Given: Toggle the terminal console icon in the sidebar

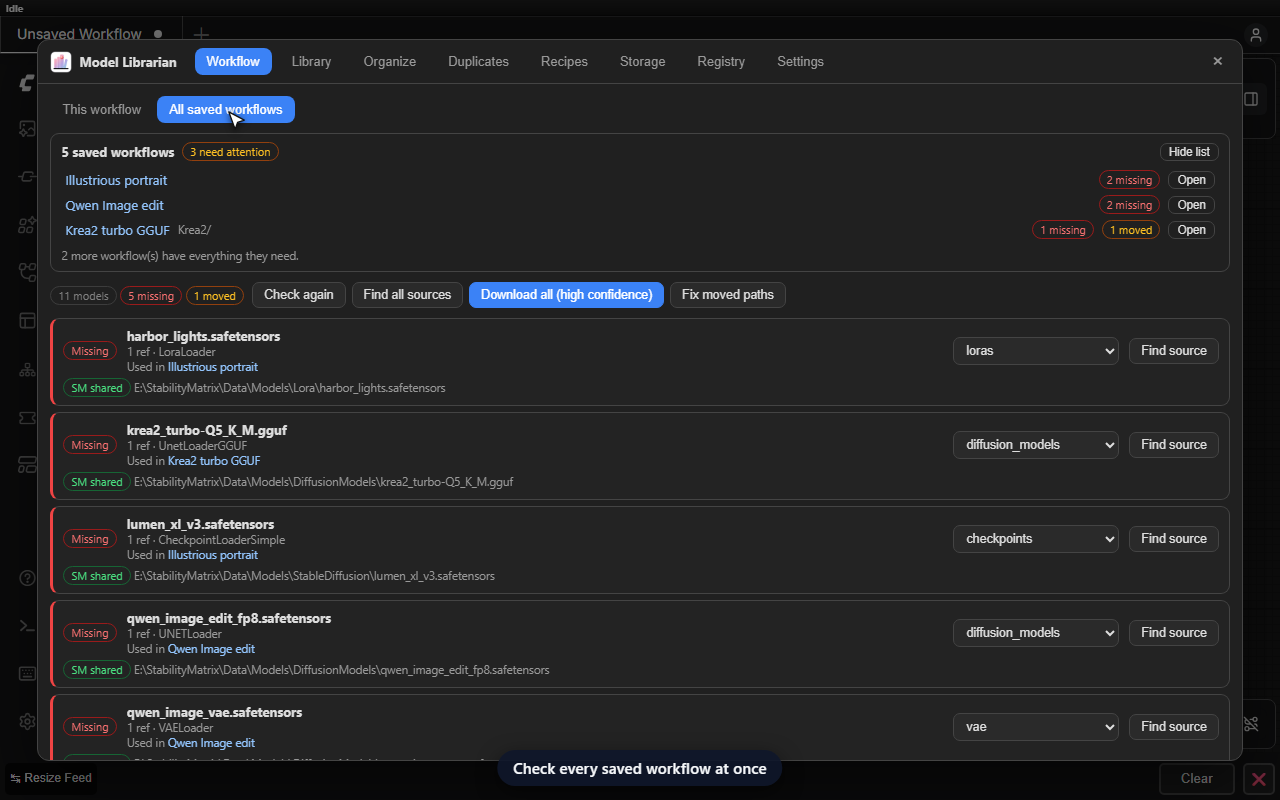Looking at the screenshot, I should coord(27,626).
